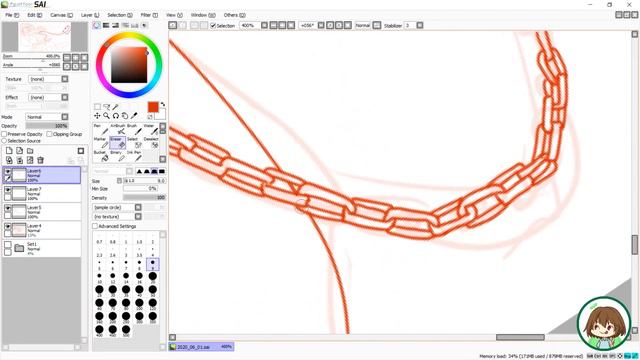The image size is (640, 360).
Task: Select the Eraser tool
Action: click(117, 143)
